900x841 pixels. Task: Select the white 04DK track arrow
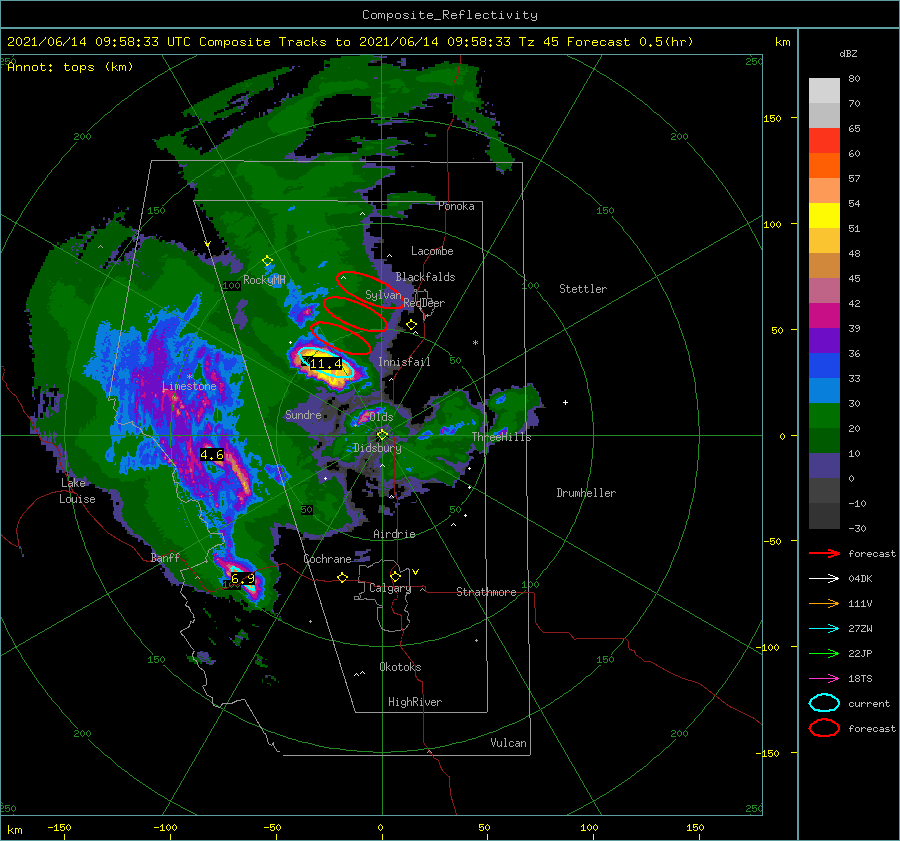pos(824,579)
